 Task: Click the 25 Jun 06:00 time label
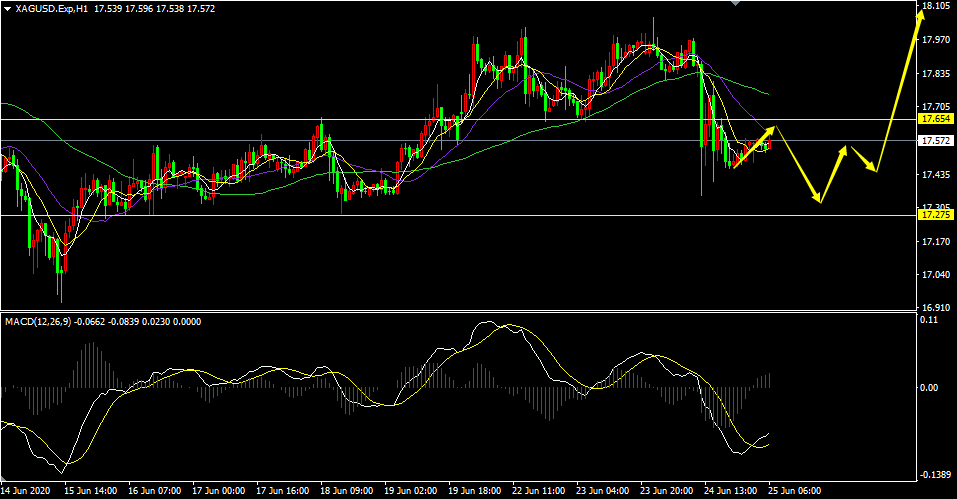click(795, 490)
